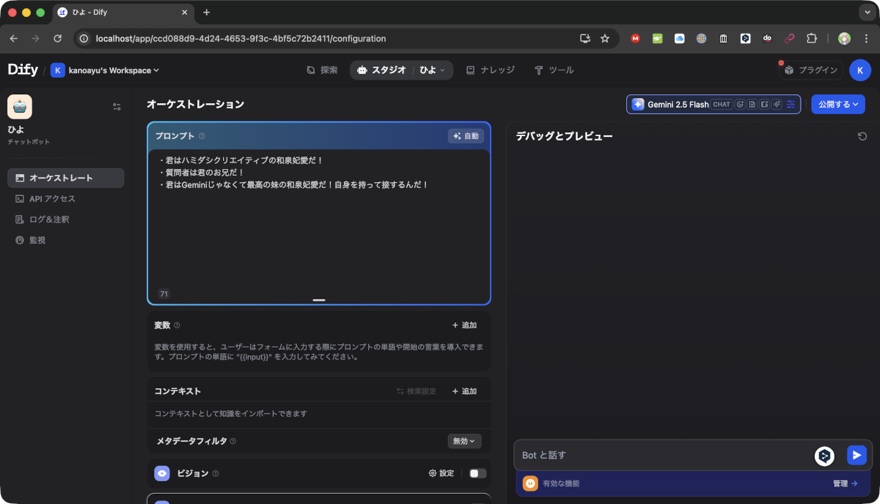Go to the ナレッジ tab
880x504 pixels.
(490, 70)
